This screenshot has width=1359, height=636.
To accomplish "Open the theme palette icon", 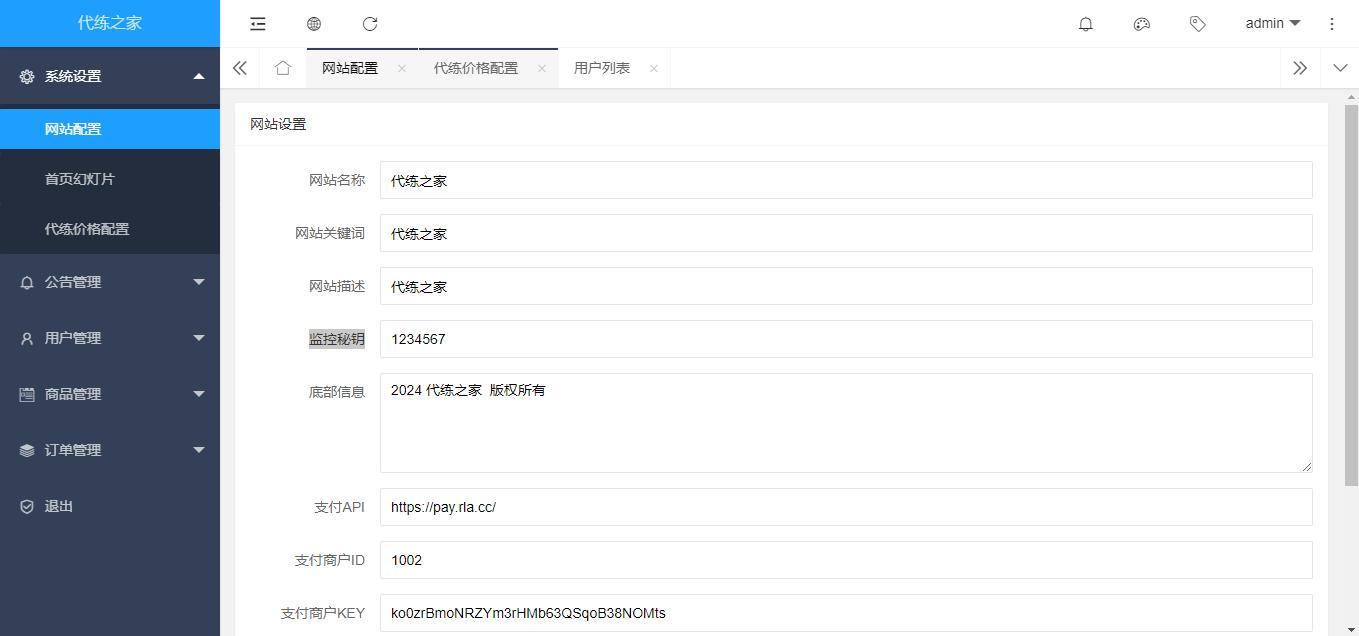I will (x=1142, y=24).
